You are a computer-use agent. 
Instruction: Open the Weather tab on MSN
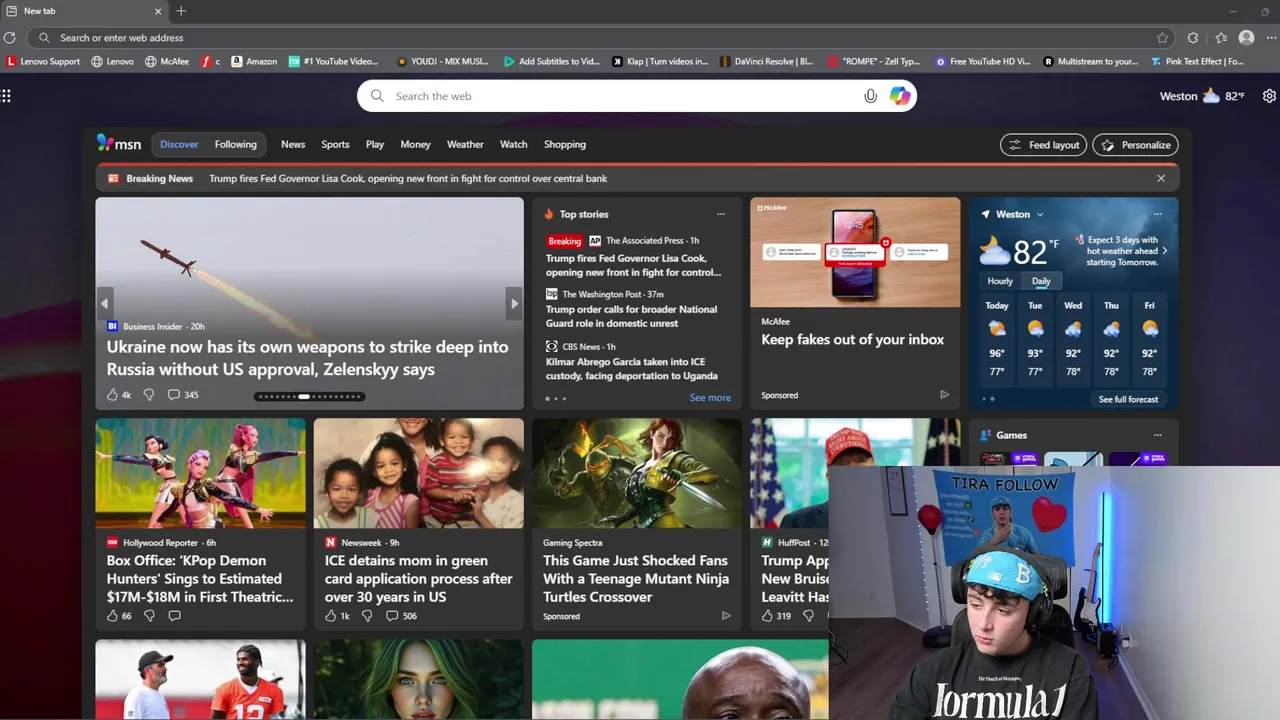[x=465, y=144]
